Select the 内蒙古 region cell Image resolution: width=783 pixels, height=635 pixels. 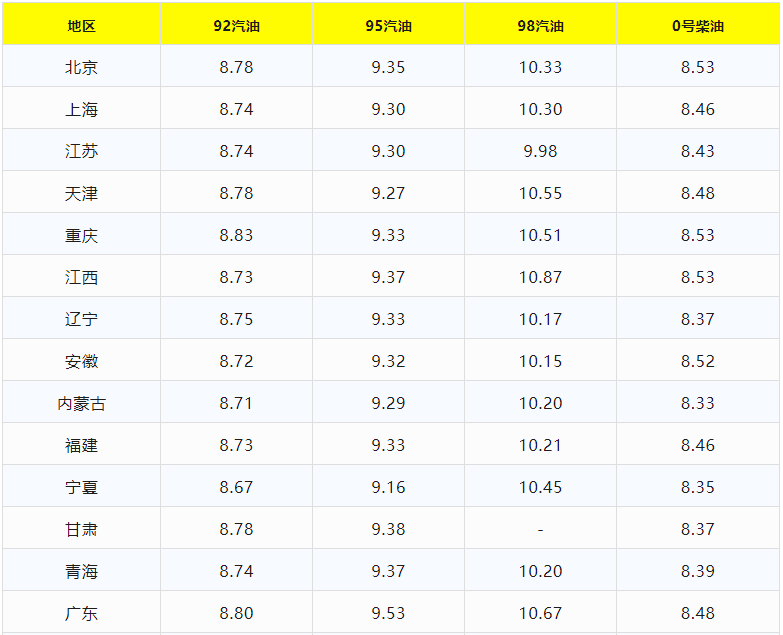point(81,403)
